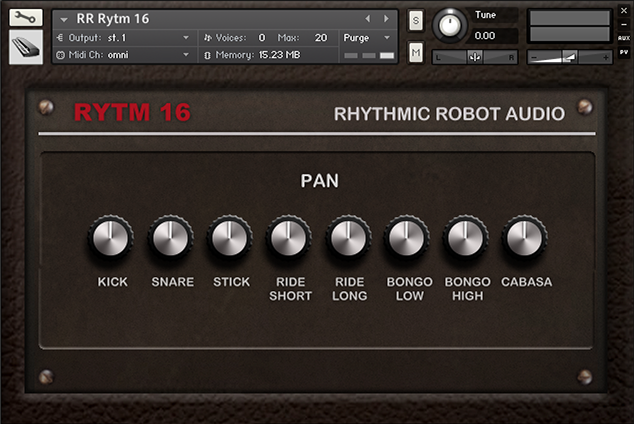The width and height of the screenshot is (634, 424).
Task: Click the KICK pan knob
Action: click(x=111, y=238)
